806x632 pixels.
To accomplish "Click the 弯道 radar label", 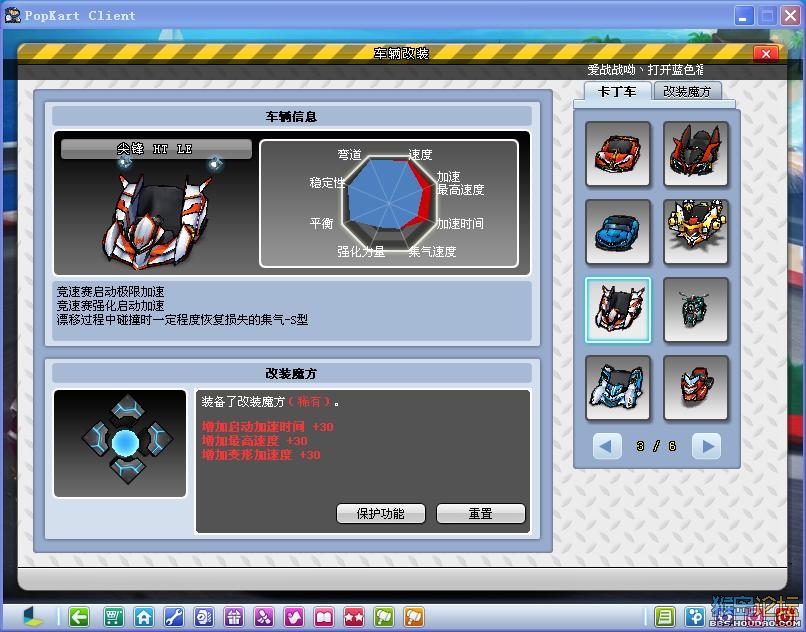I will [350, 154].
